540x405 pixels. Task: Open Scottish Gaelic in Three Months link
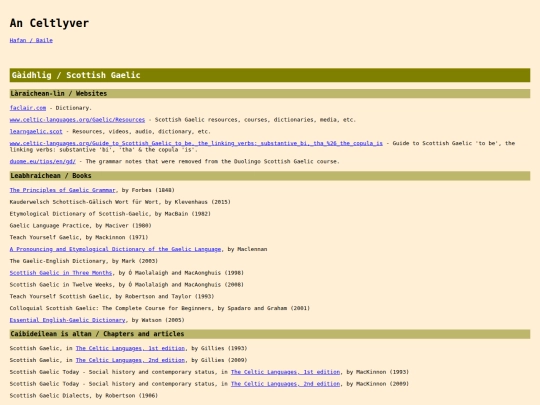click(x=61, y=273)
